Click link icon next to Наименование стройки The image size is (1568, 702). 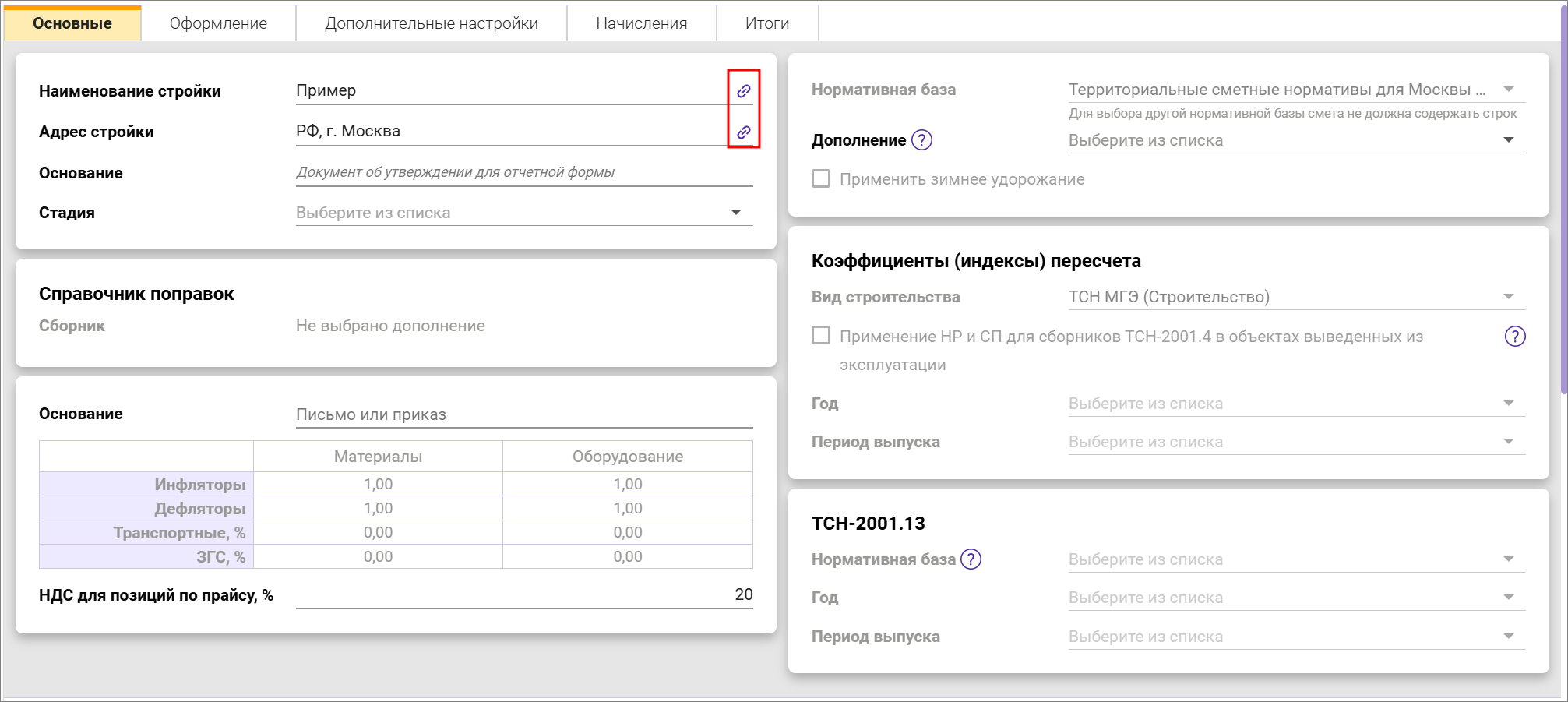[x=744, y=91]
